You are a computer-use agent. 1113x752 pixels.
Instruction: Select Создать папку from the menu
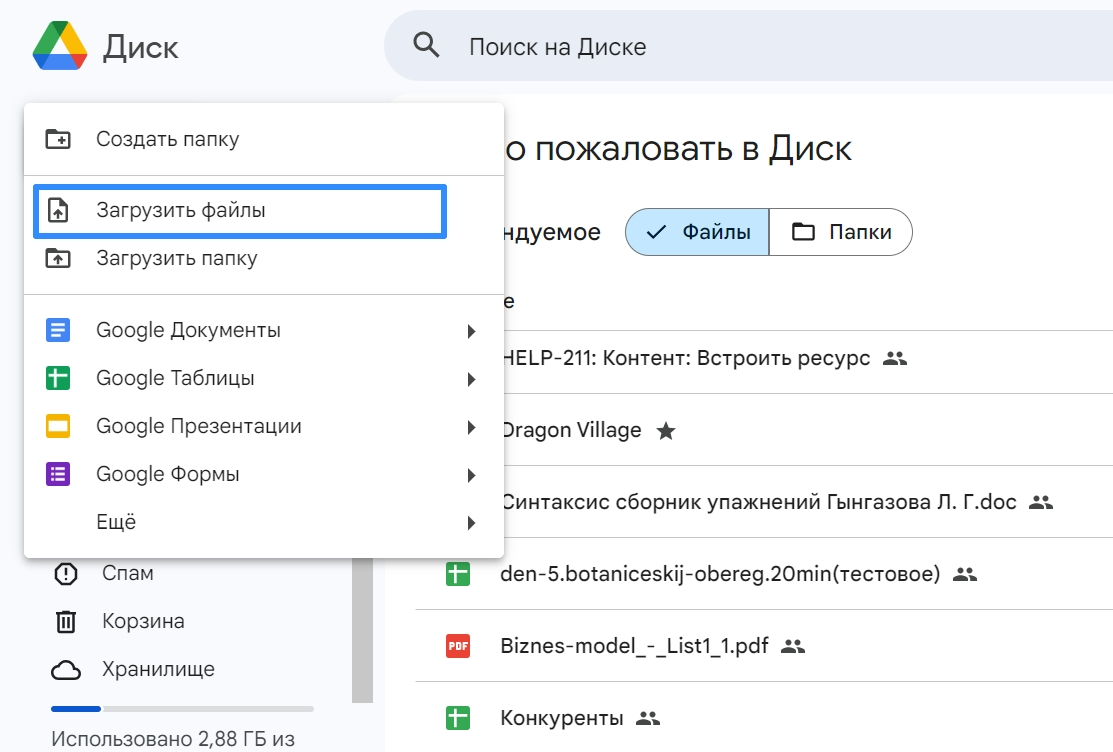167,139
